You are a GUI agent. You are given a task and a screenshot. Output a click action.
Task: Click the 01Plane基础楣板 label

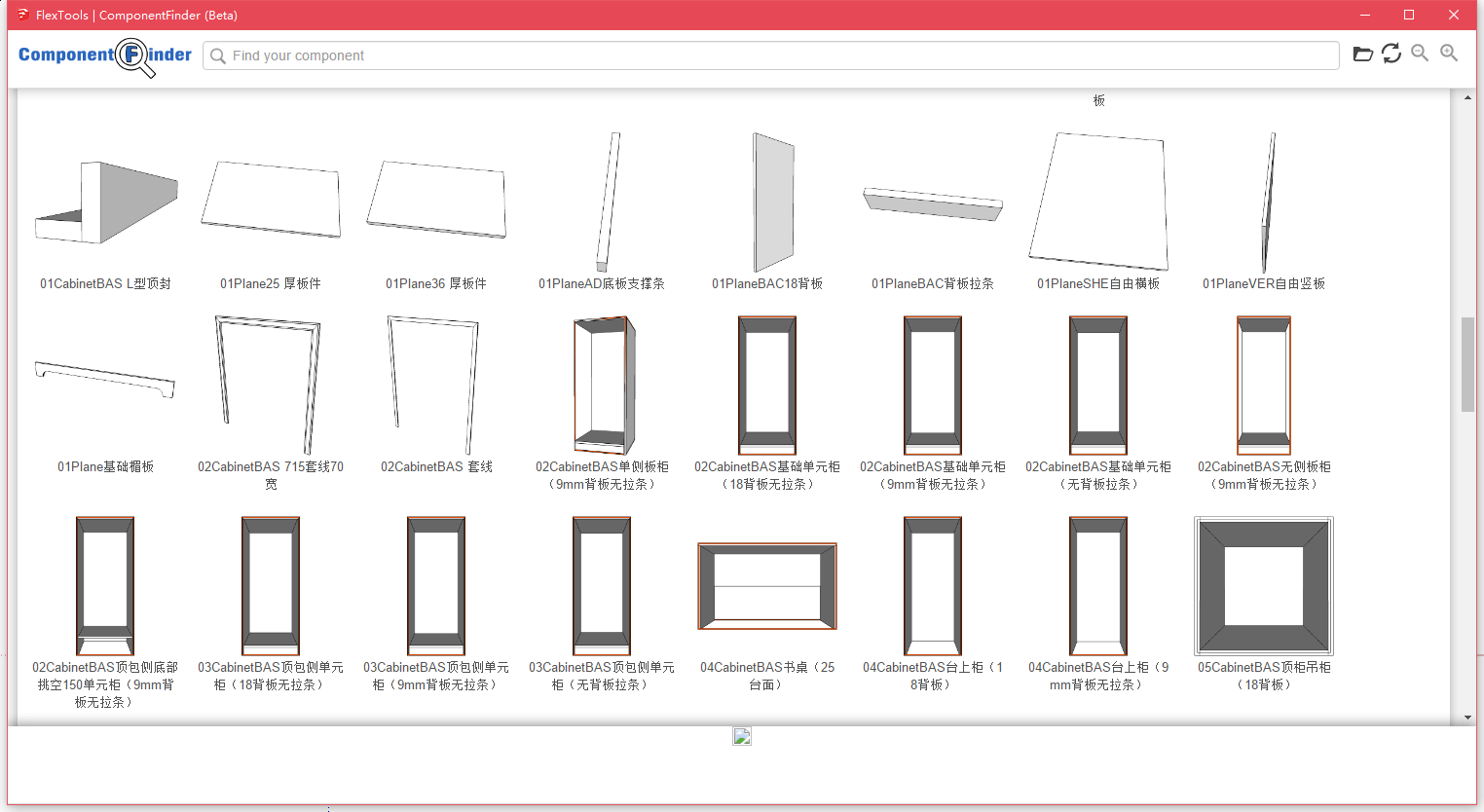(x=105, y=467)
